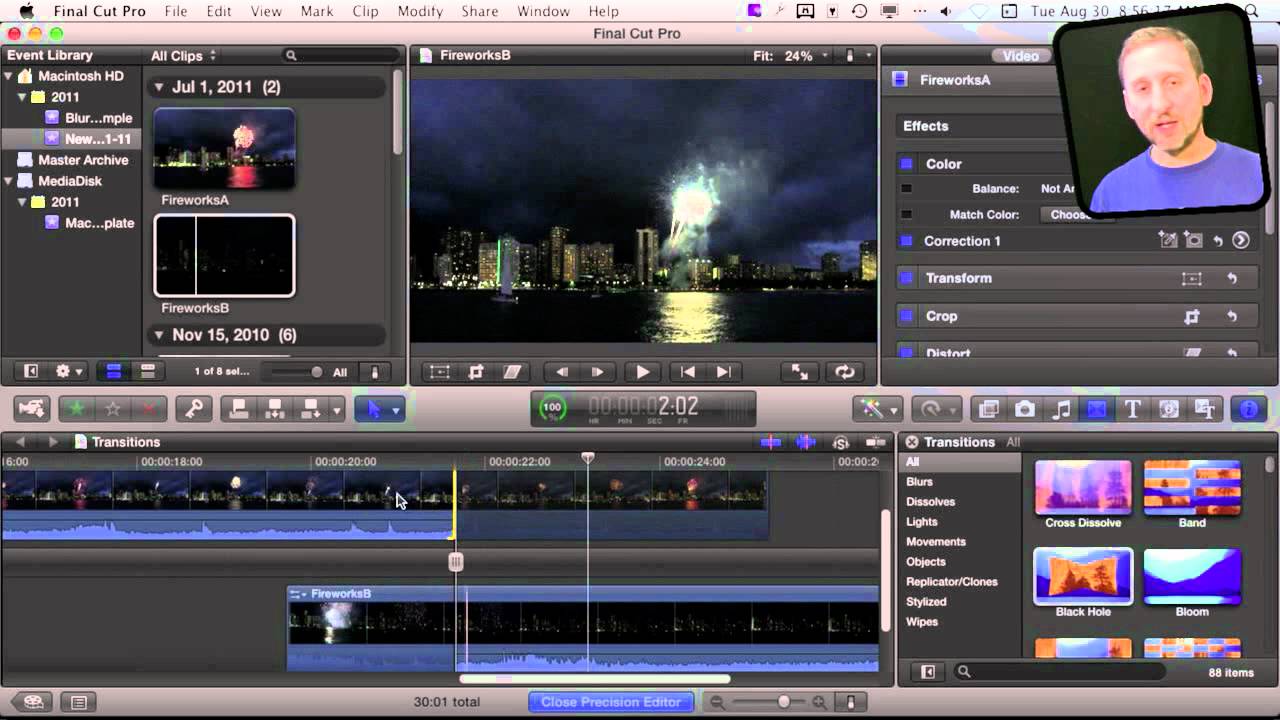
Task: Click the Crop tool under the viewer
Action: point(476,372)
